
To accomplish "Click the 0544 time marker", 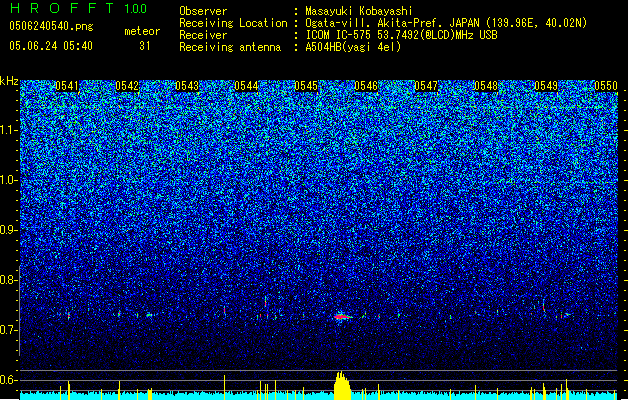I will 246,86.
